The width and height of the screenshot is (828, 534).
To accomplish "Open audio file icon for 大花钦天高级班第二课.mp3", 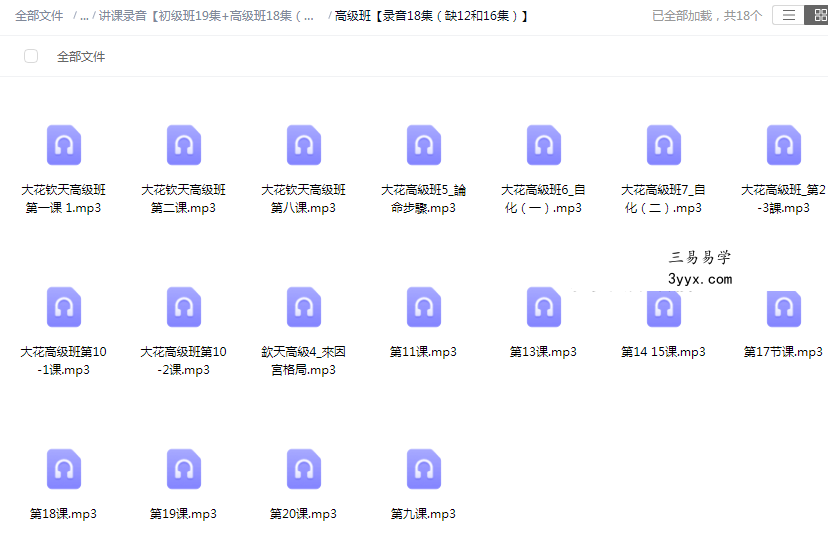I will point(184,145).
